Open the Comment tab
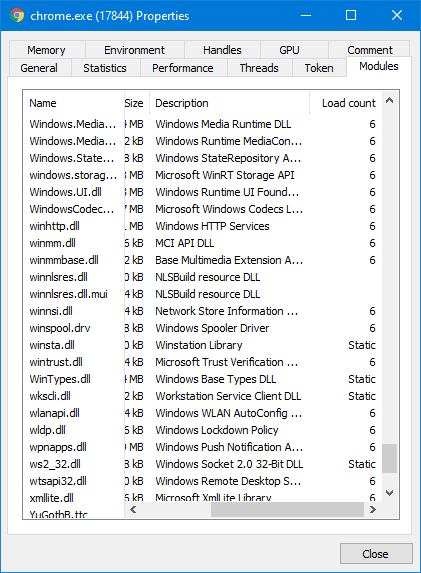 click(x=370, y=50)
